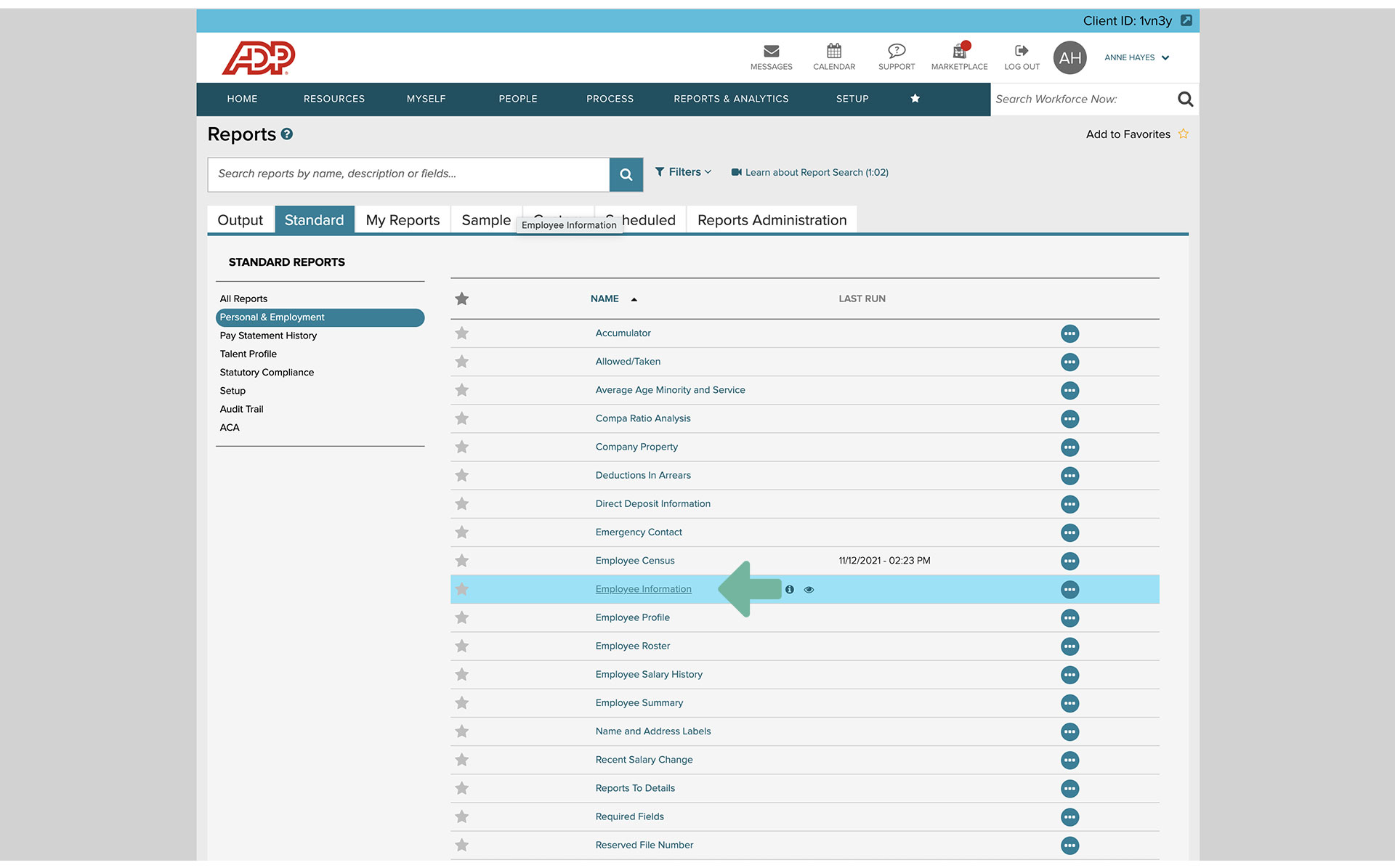Focus the report search input field
The image size is (1395, 868).
coord(408,174)
